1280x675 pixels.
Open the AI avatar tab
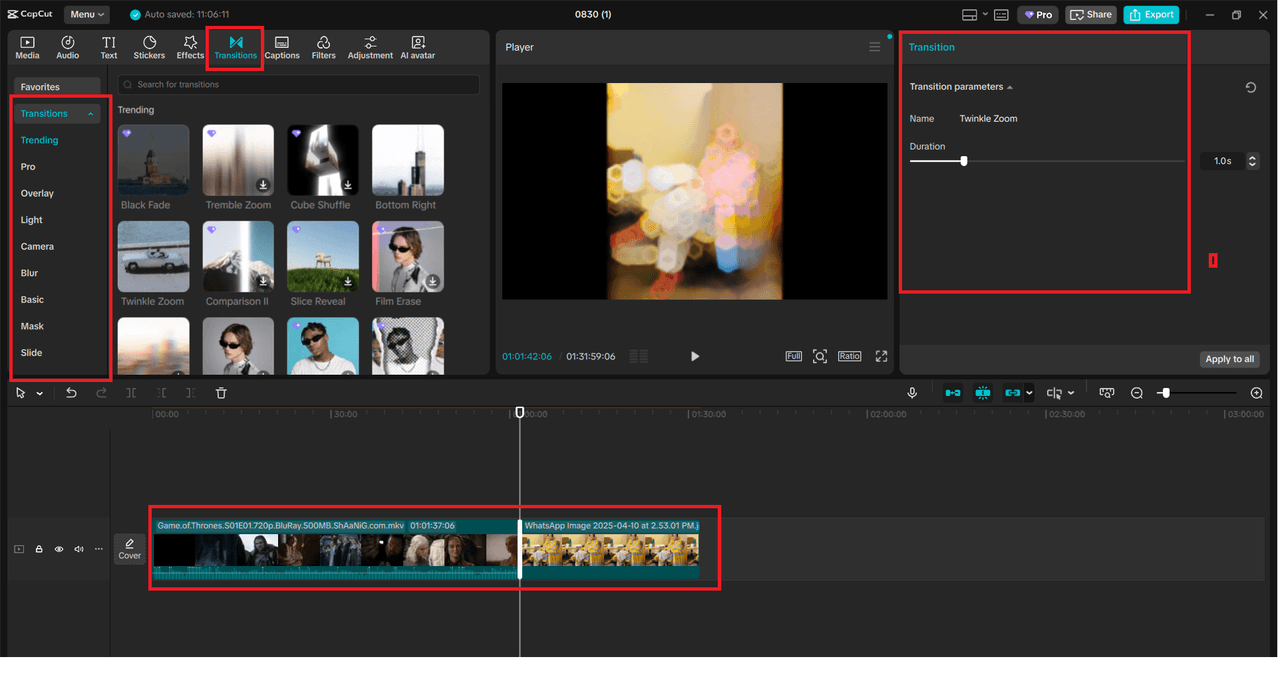coord(418,47)
